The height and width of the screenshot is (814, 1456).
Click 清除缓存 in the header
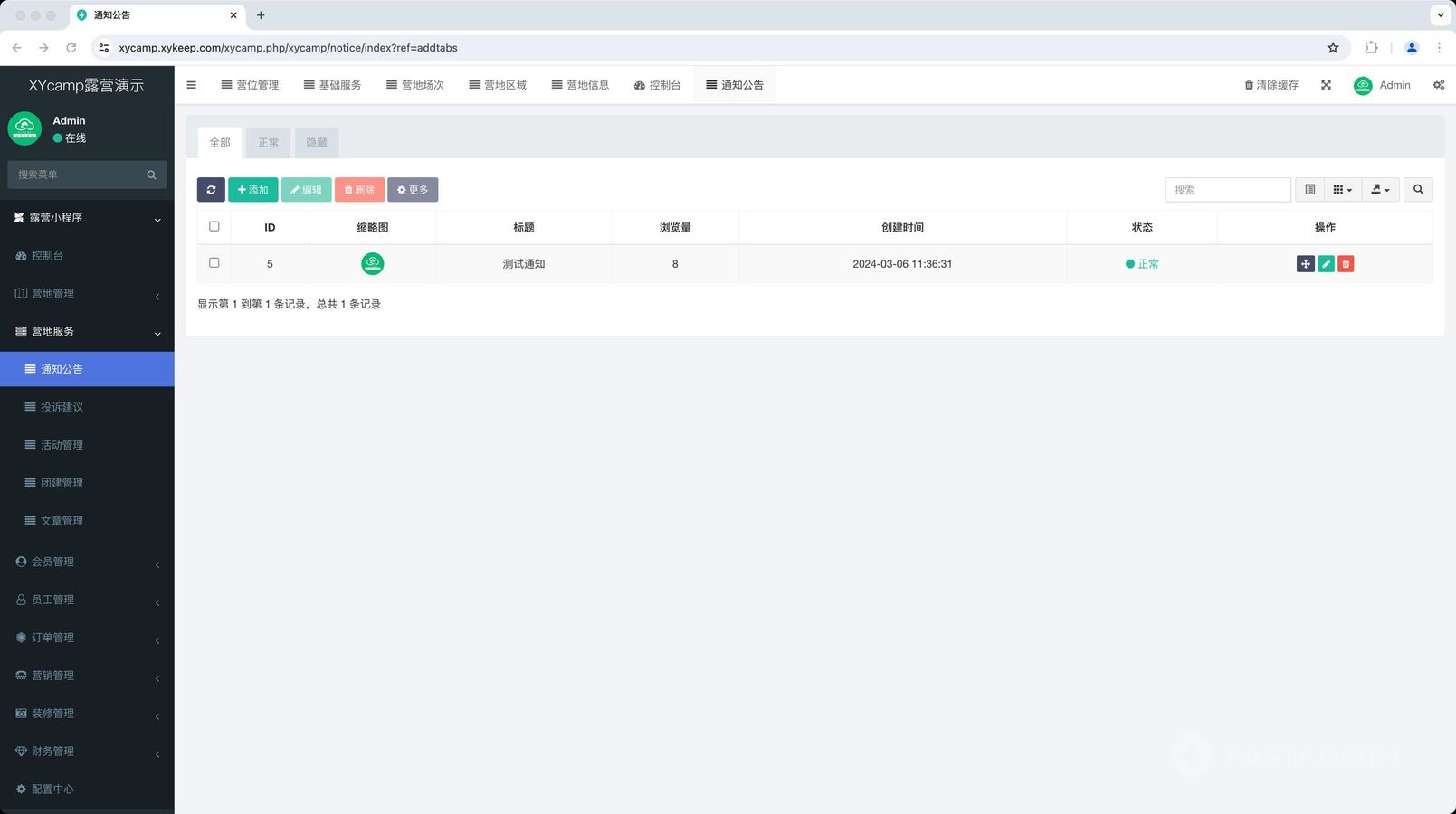point(1271,85)
